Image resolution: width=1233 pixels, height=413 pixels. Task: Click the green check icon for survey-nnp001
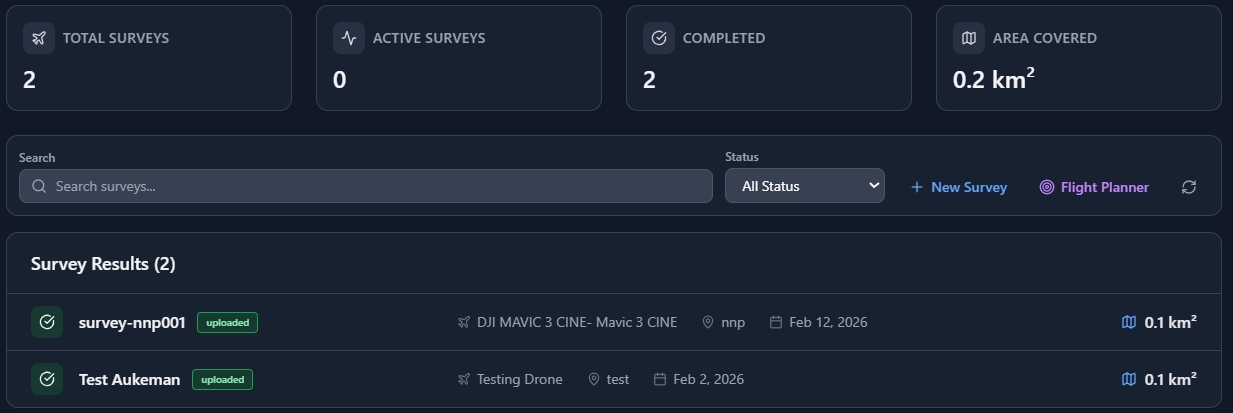tap(47, 322)
